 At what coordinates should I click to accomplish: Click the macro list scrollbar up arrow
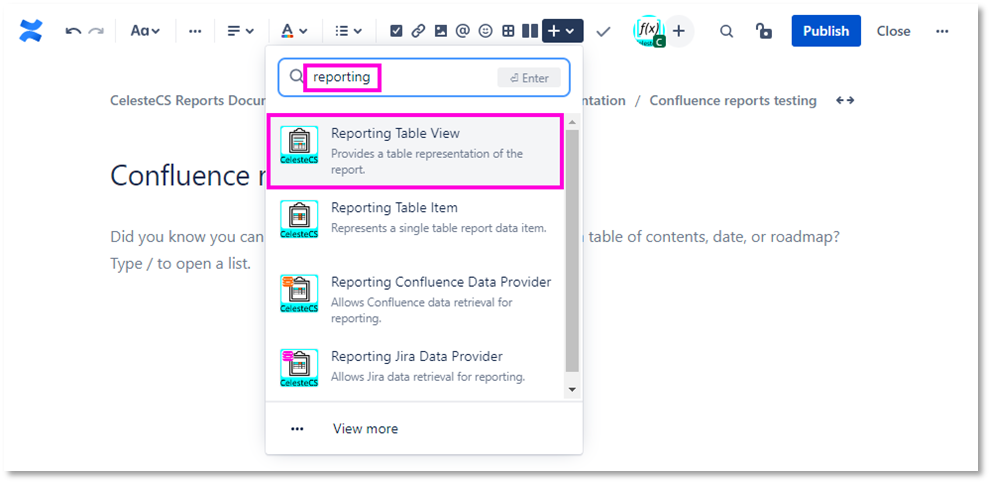click(x=572, y=121)
